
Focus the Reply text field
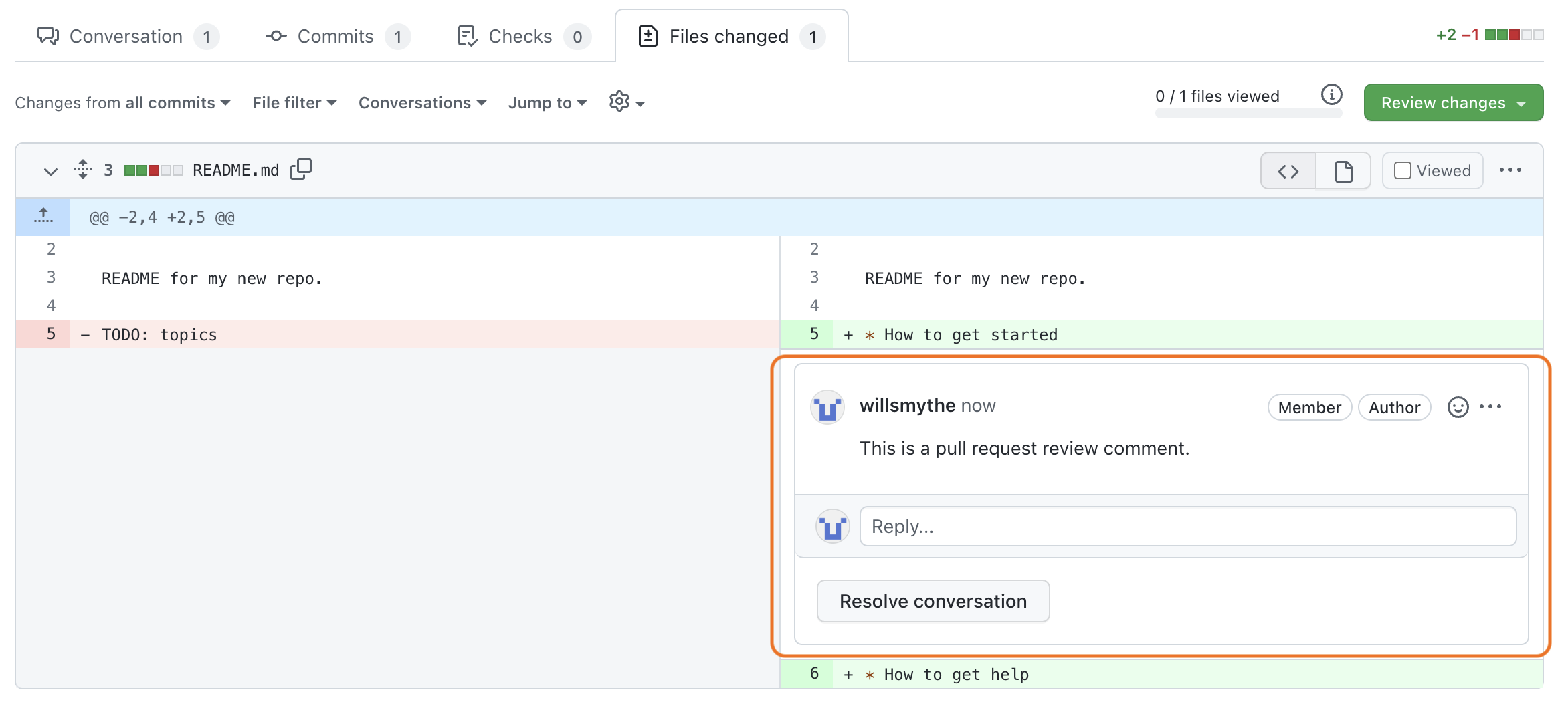(1187, 526)
